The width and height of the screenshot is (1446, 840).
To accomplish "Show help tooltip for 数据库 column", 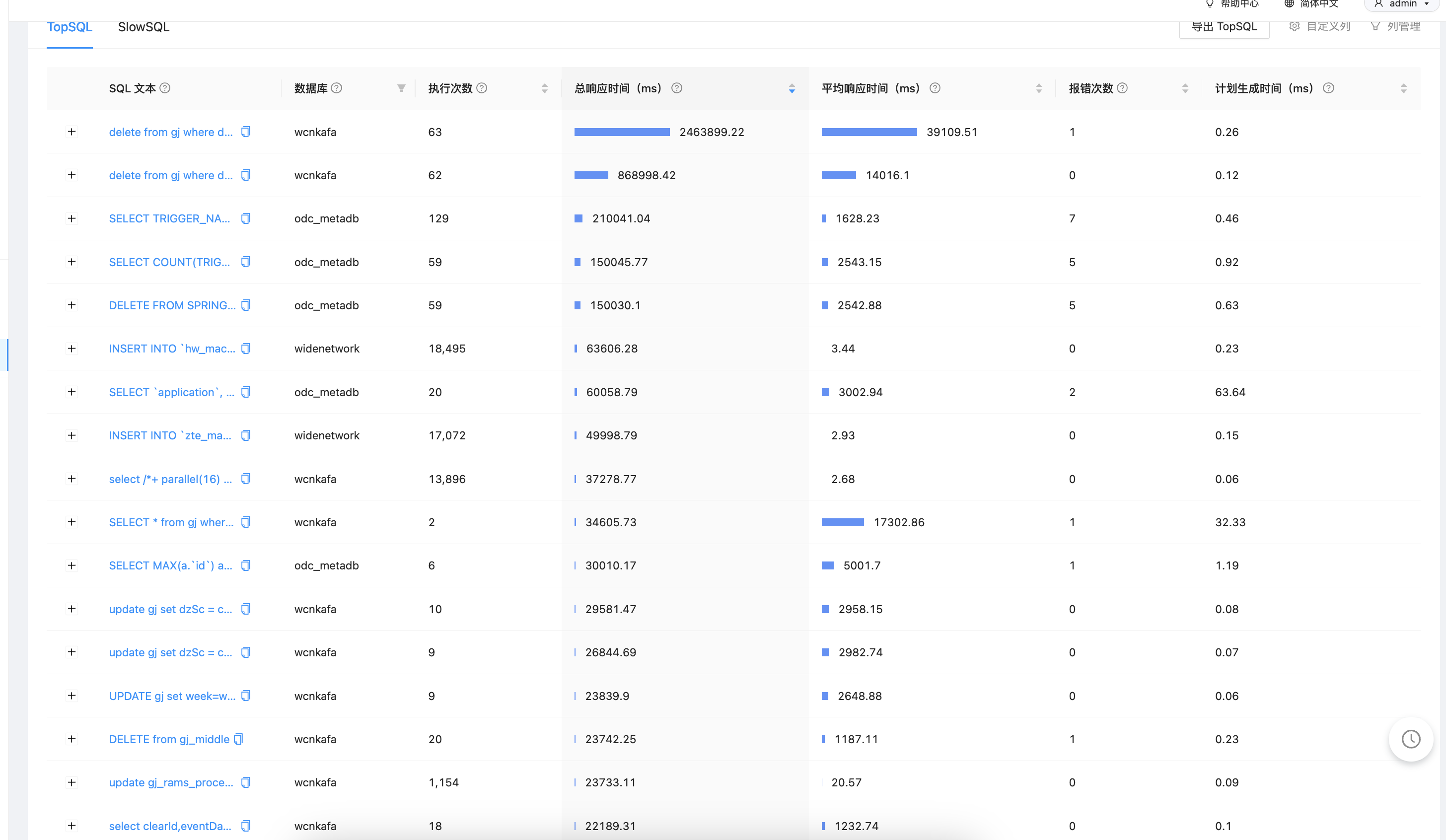I will click(x=337, y=88).
